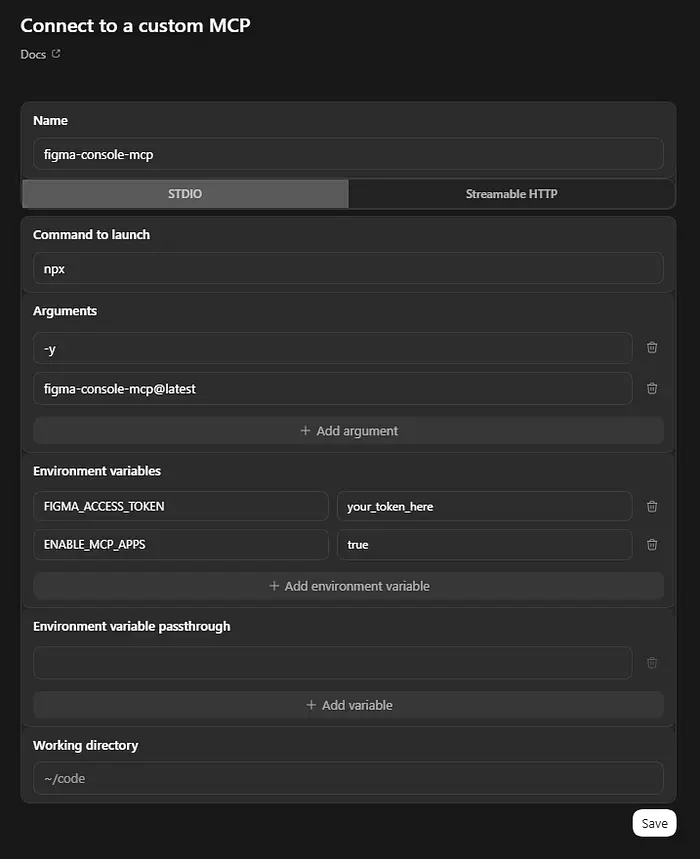Click the your_token_here value field
The height and width of the screenshot is (859, 700).
(x=484, y=506)
